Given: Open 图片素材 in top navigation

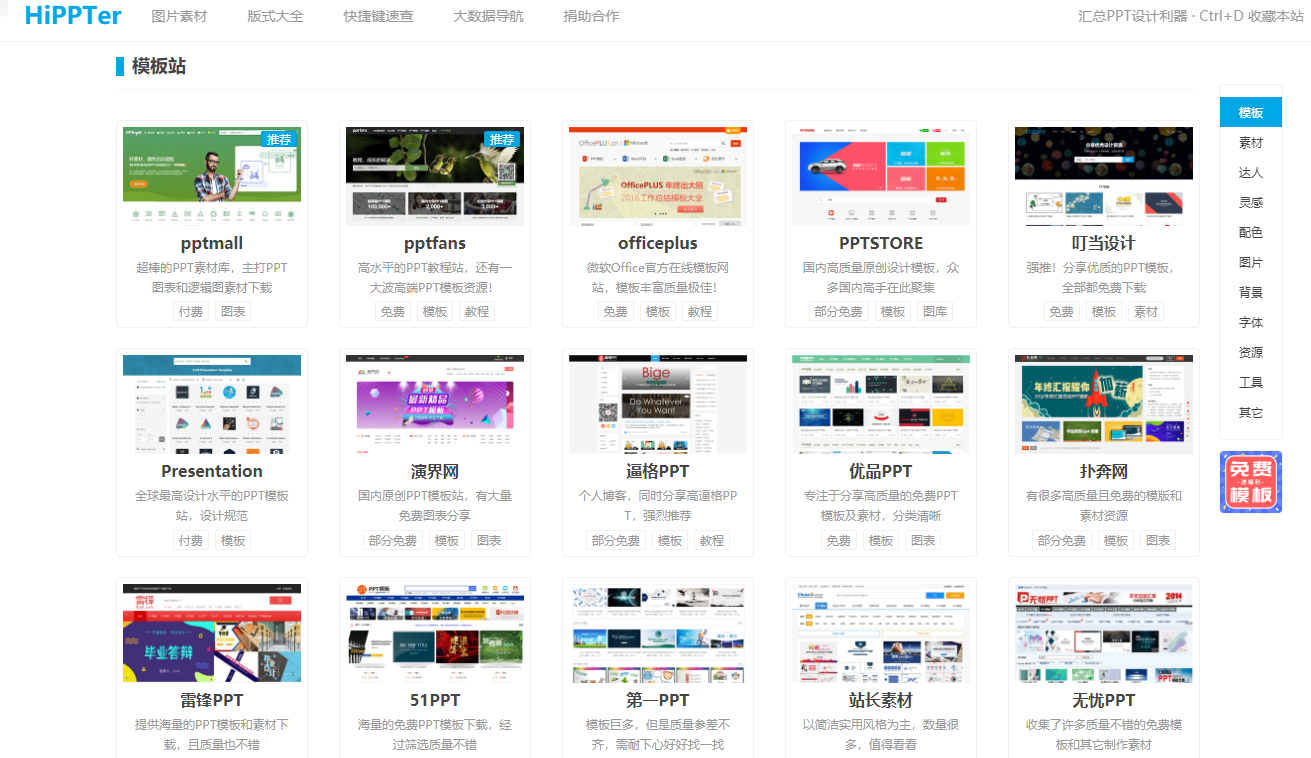Looking at the screenshot, I should tap(179, 17).
